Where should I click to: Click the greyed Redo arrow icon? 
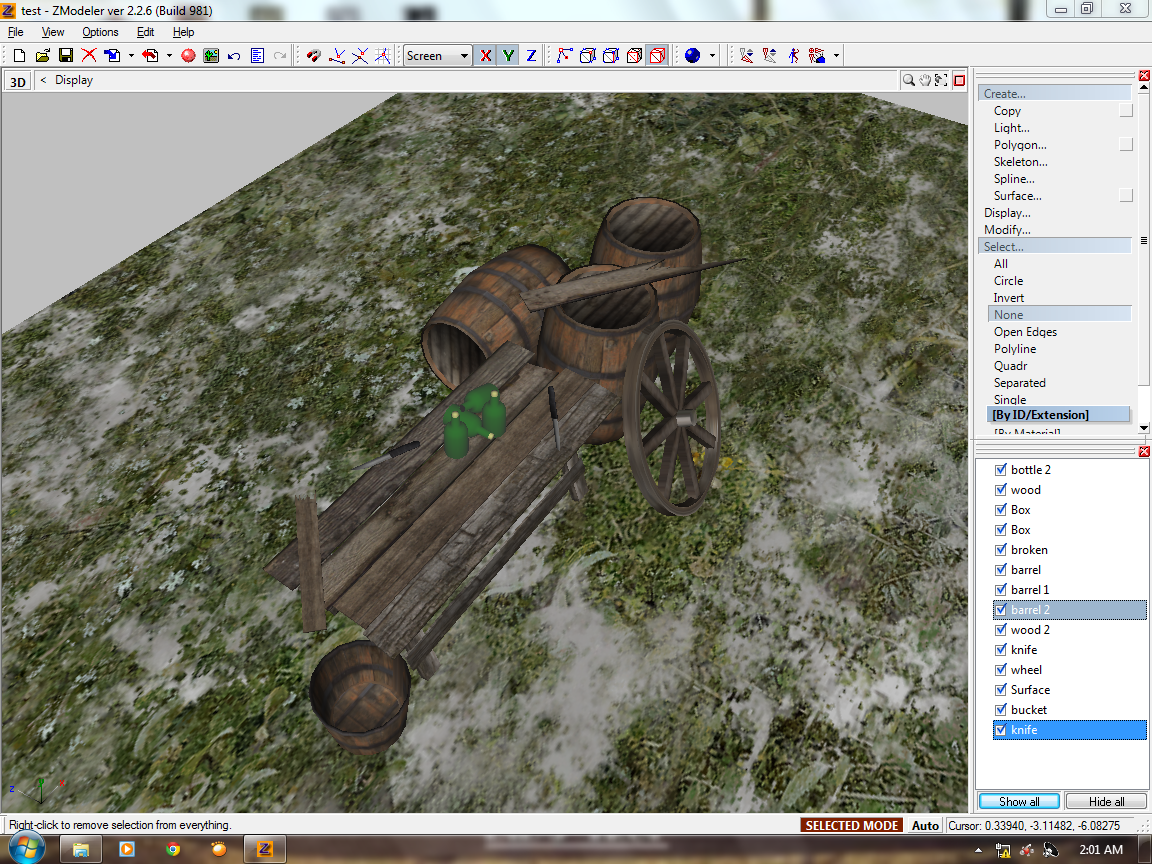(x=280, y=56)
